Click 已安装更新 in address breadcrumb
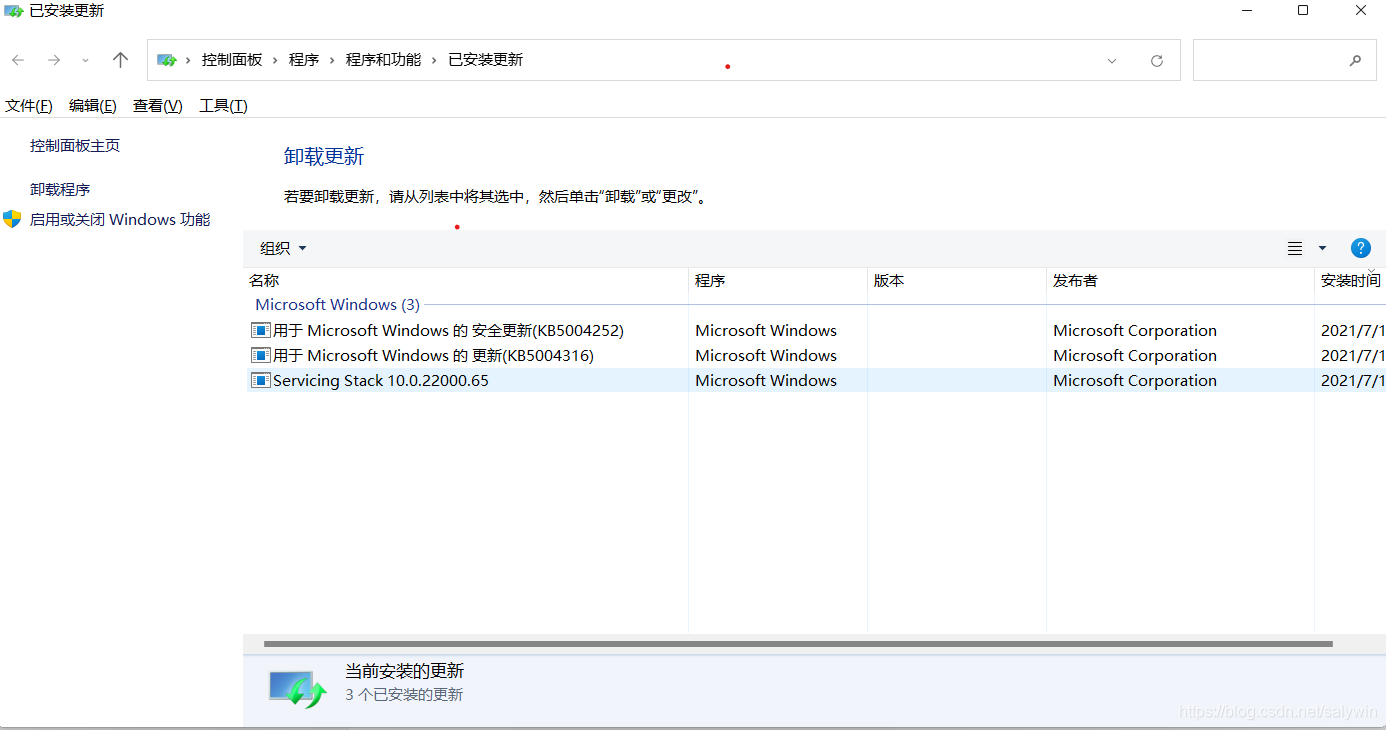1386x730 pixels. point(485,60)
